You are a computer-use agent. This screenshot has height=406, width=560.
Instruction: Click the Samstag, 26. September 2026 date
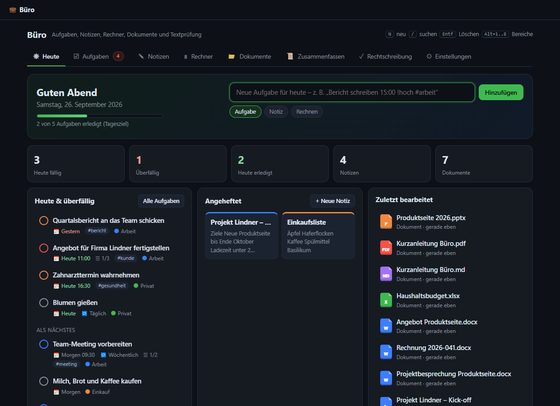point(79,105)
